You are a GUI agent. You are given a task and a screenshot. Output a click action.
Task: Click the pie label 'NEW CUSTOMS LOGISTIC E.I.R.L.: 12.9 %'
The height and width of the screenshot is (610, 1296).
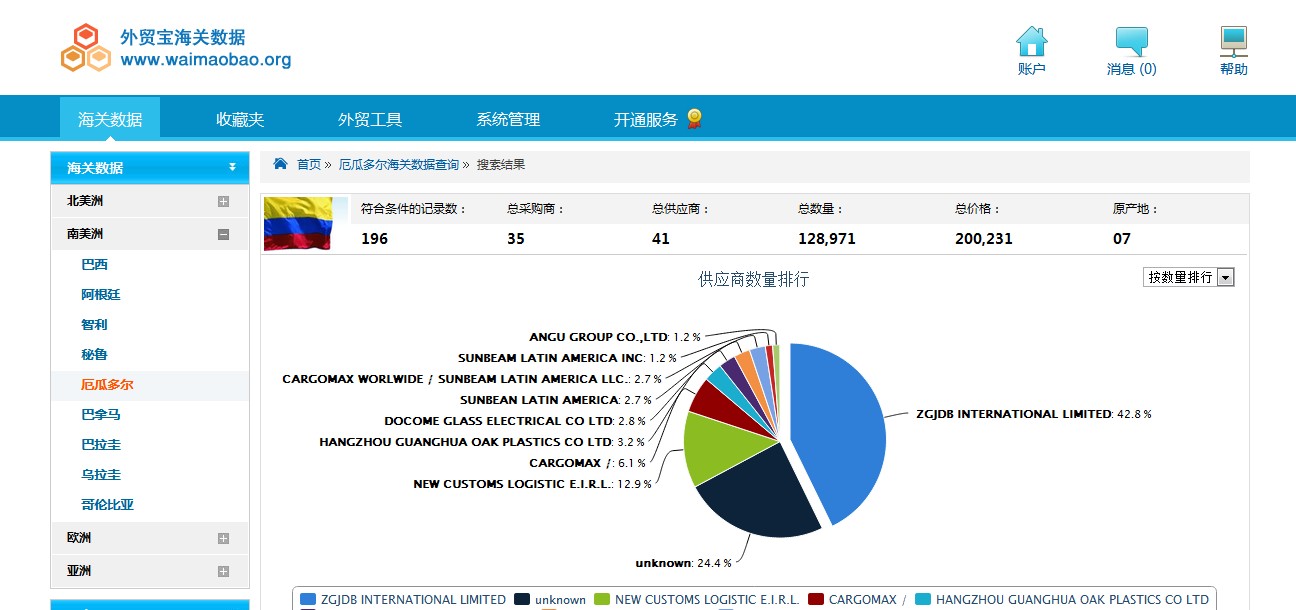point(532,484)
